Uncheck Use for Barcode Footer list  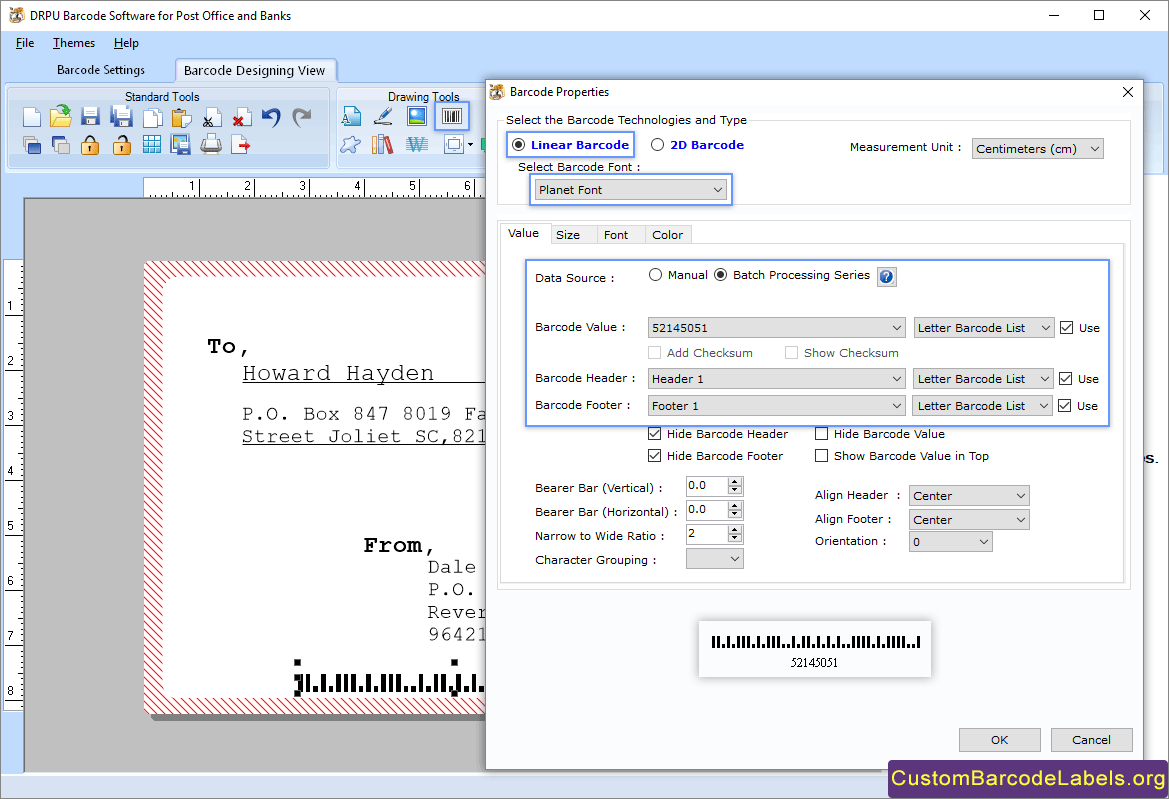point(1065,405)
